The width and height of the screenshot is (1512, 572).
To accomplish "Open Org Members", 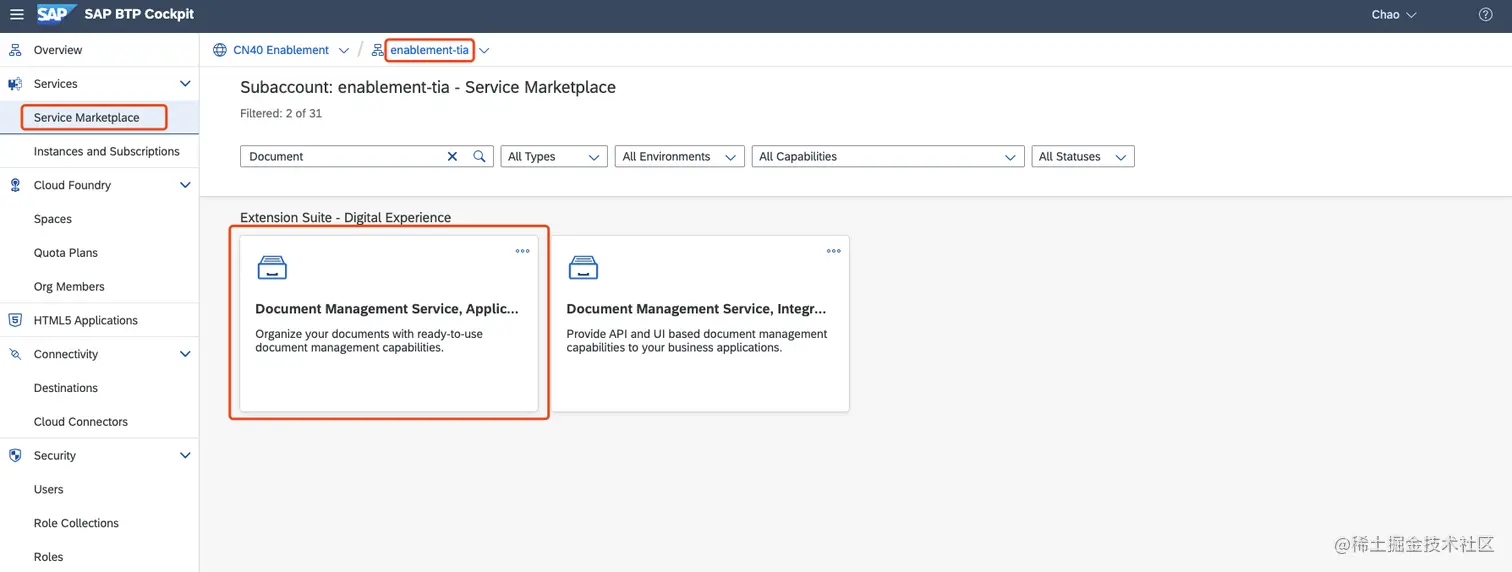I will (69, 287).
